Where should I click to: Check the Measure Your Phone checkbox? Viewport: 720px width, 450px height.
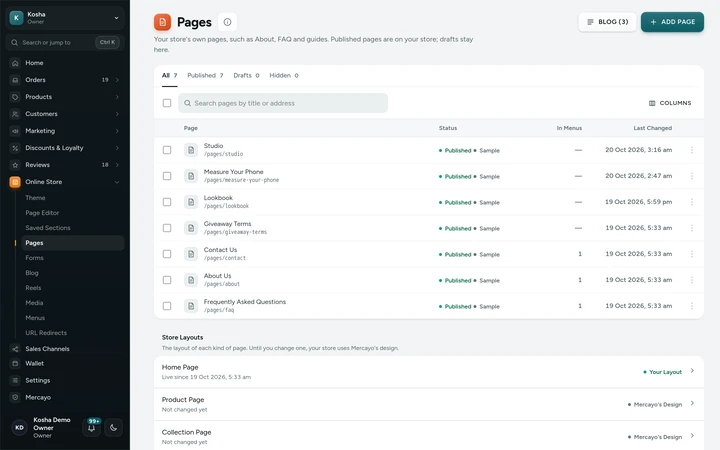[167, 176]
